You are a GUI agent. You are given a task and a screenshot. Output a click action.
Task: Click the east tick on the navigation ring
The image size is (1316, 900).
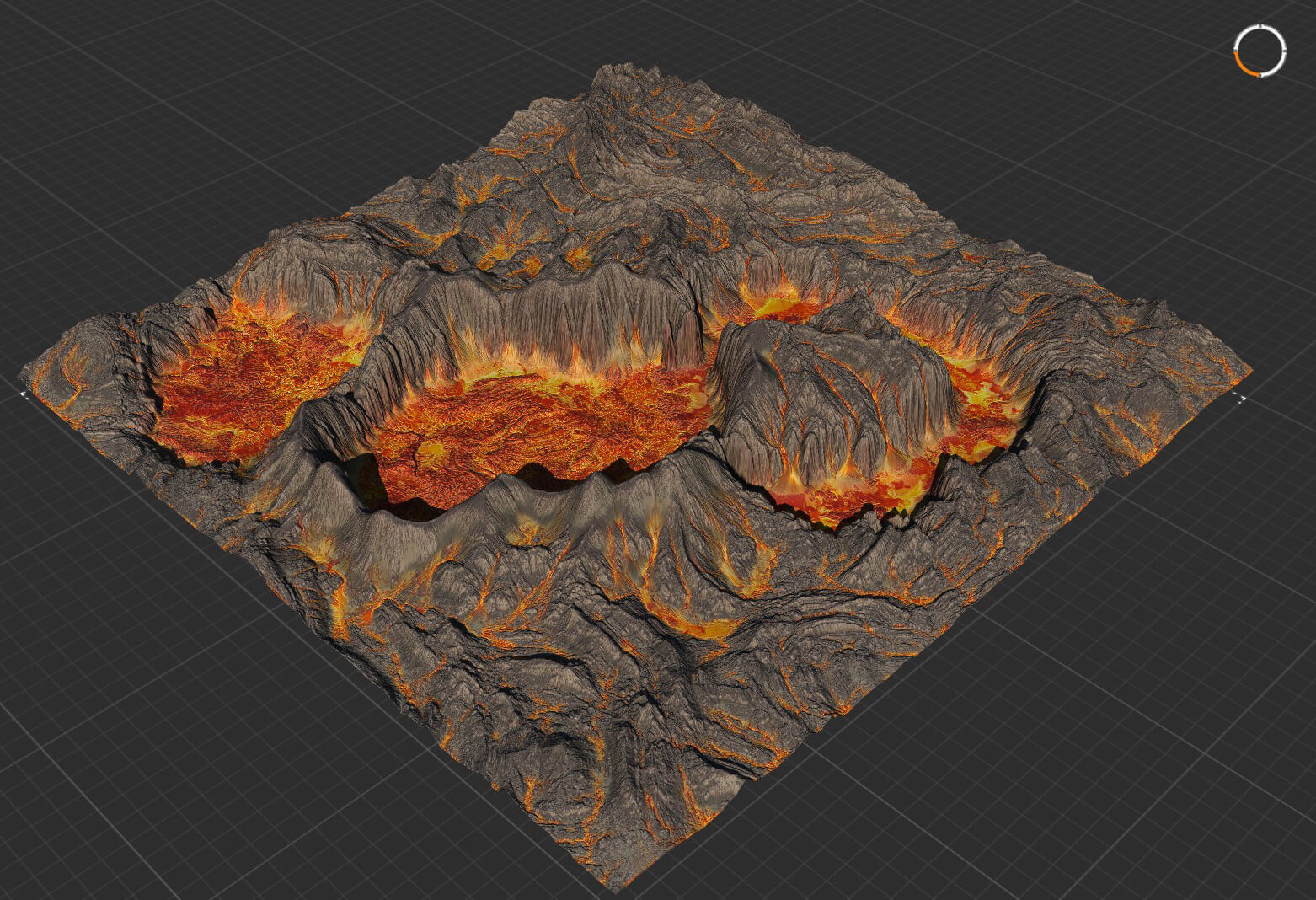1285,51
